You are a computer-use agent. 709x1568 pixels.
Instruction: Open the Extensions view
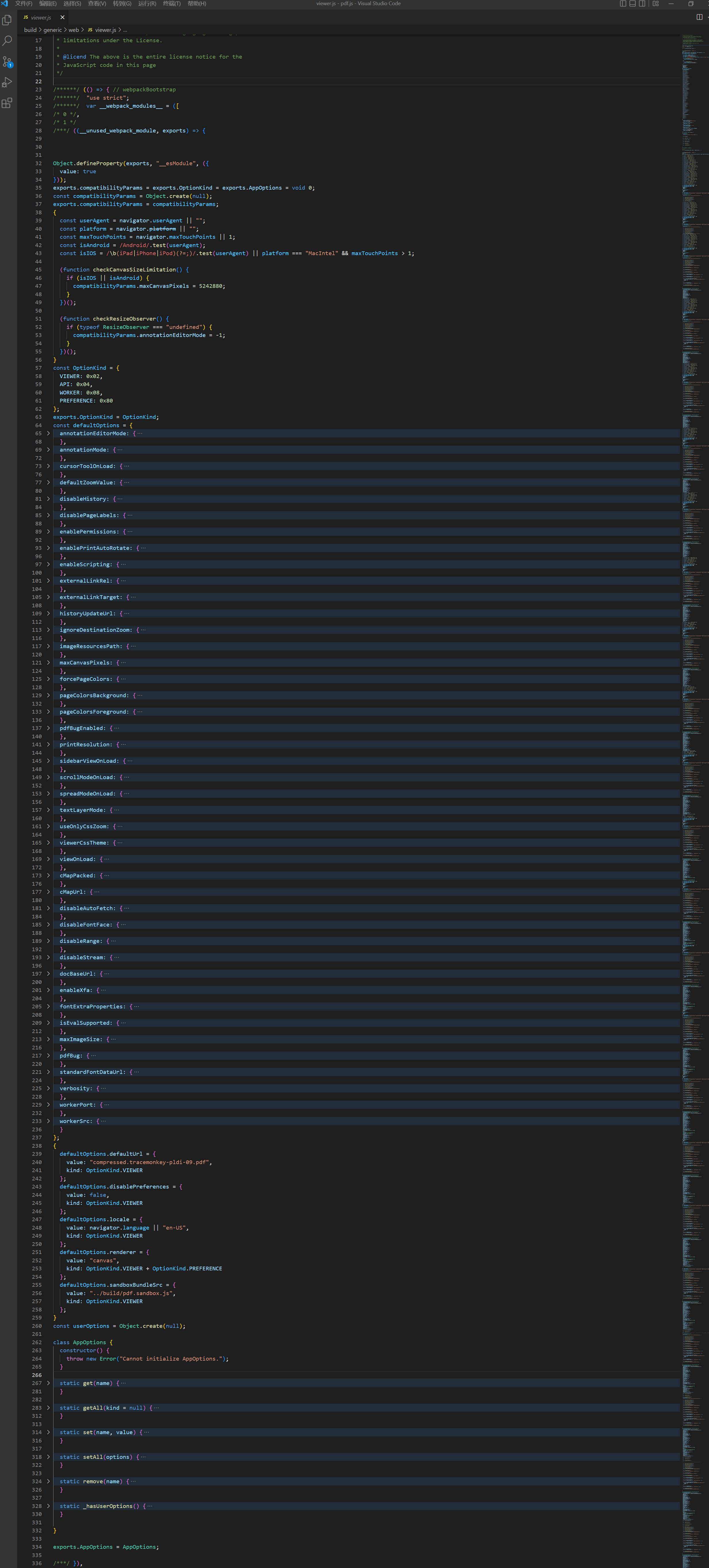[7, 103]
